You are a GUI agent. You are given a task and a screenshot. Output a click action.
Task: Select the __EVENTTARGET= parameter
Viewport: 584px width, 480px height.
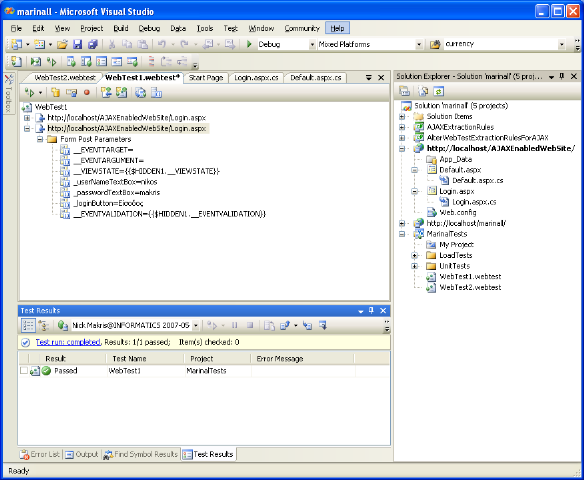[x=103, y=150]
